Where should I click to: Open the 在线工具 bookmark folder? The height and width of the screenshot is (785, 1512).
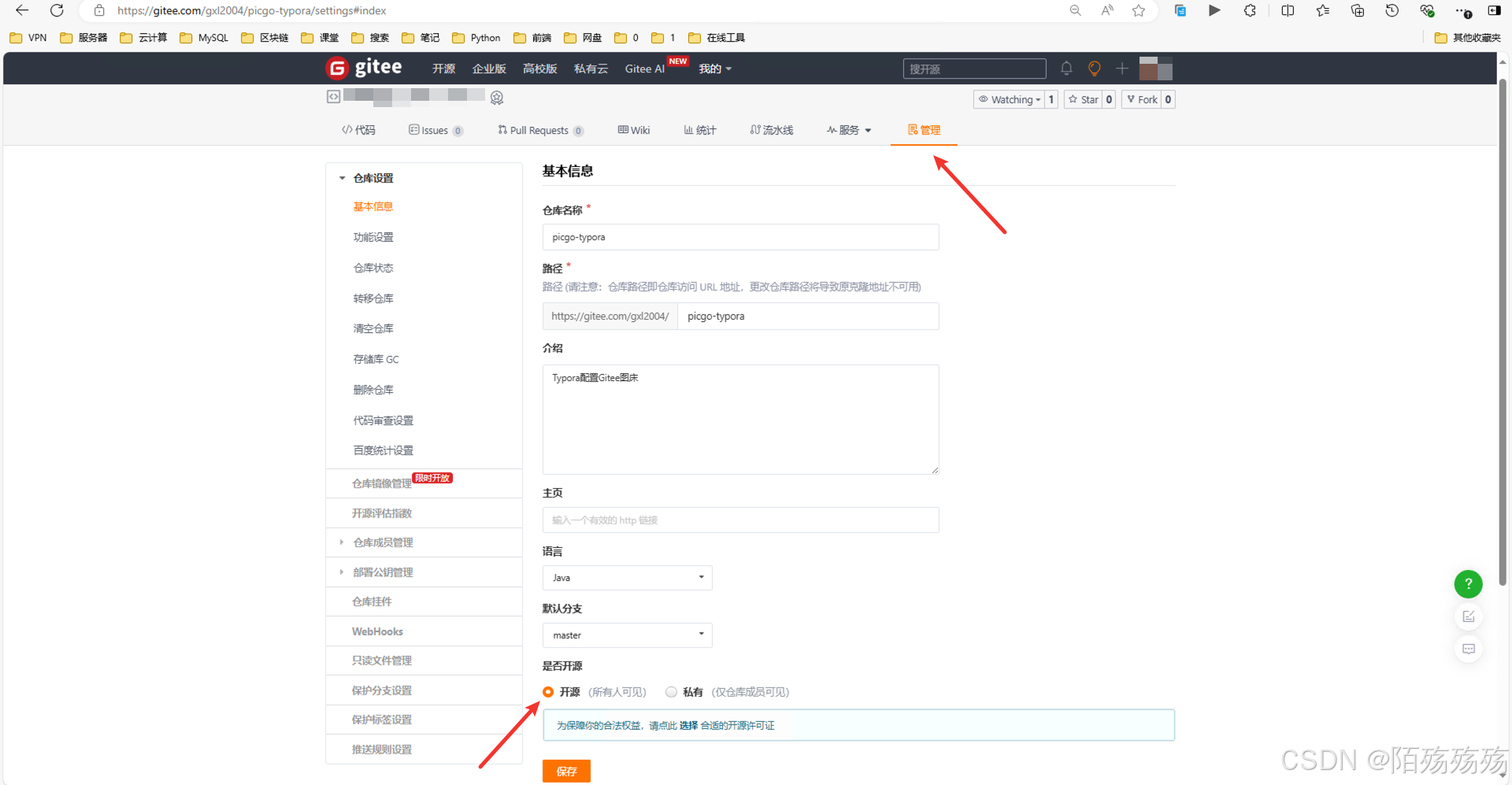point(717,38)
